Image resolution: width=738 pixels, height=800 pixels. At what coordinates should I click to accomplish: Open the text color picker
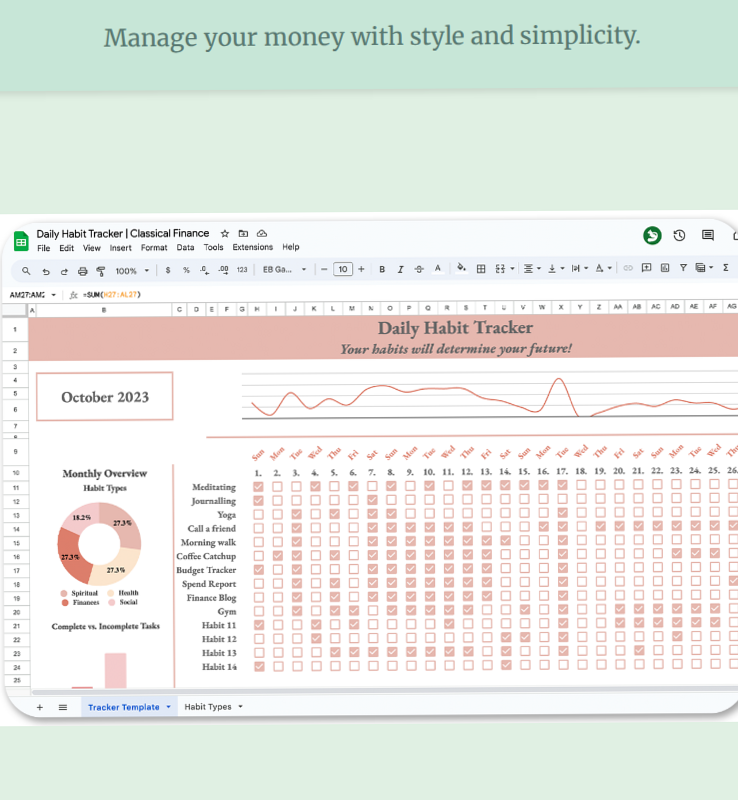[x=437, y=269]
